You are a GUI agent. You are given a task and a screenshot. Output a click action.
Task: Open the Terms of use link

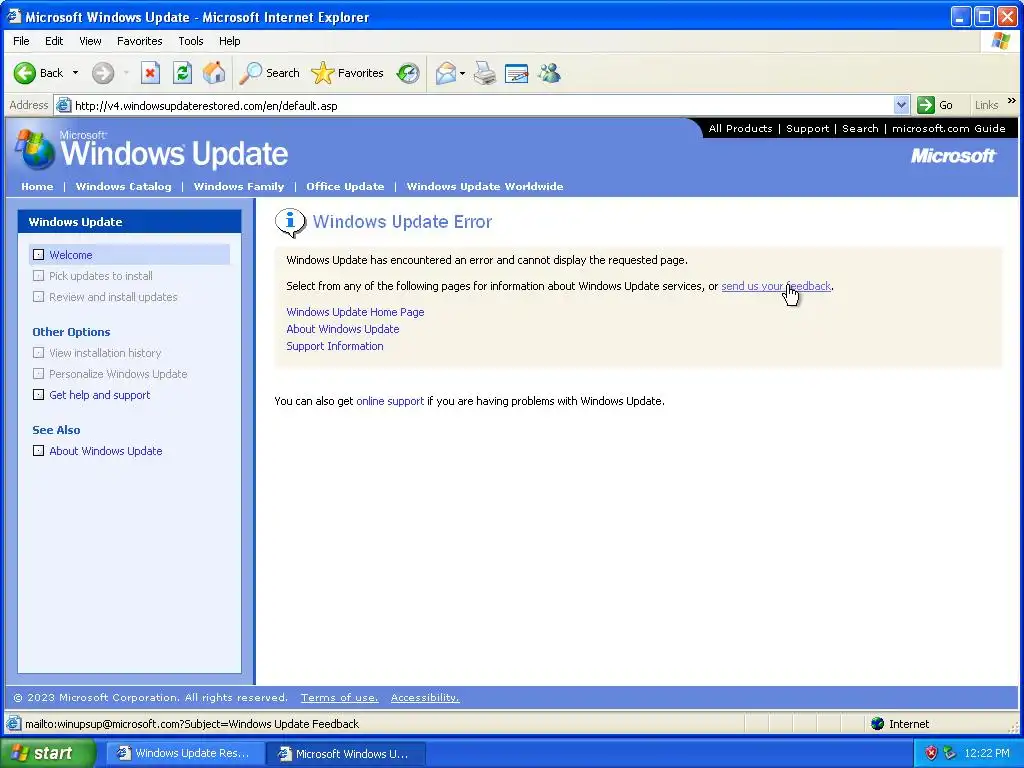point(340,697)
